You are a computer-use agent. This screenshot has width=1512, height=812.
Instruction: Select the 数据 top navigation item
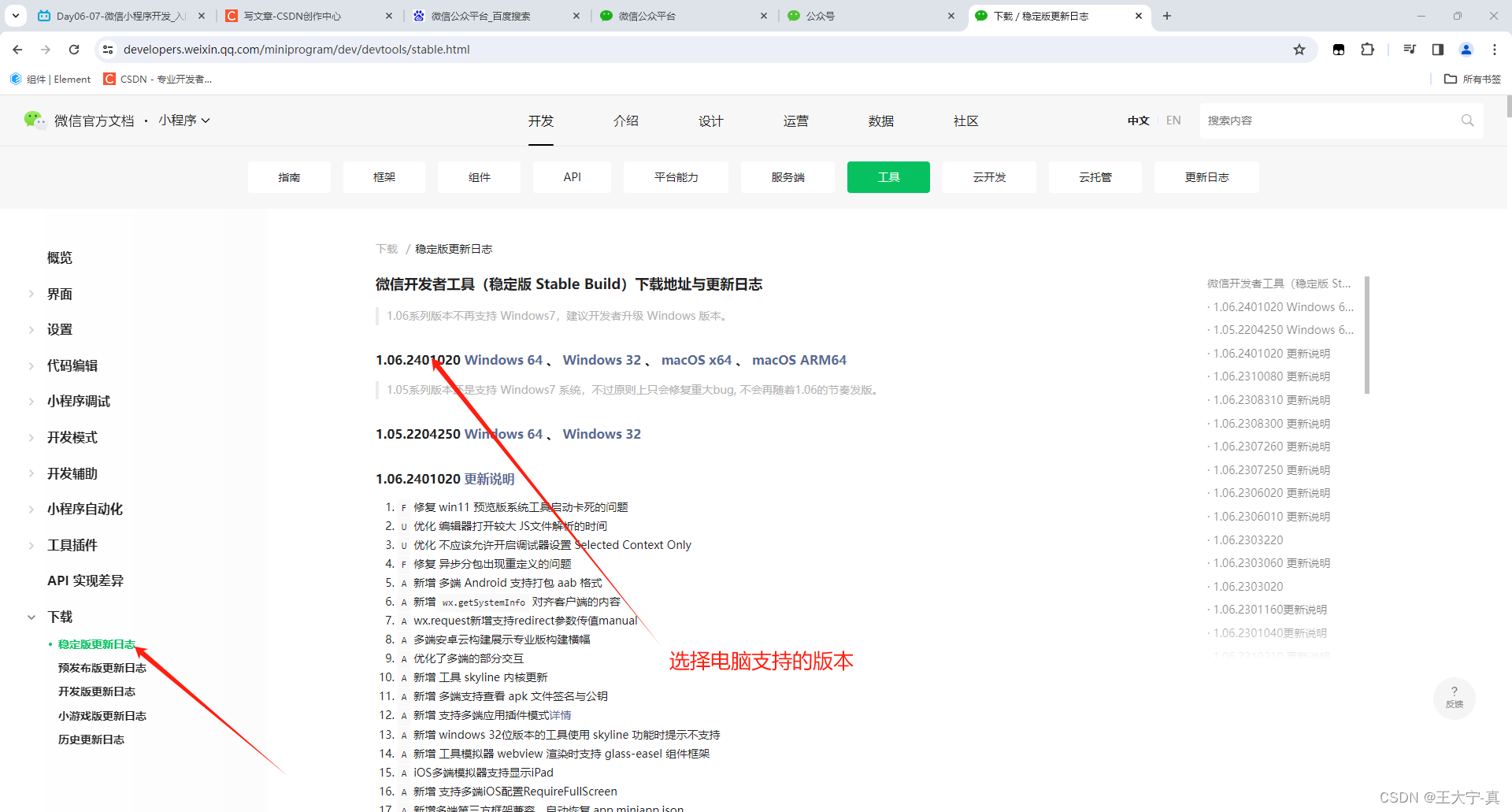click(881, 121)
